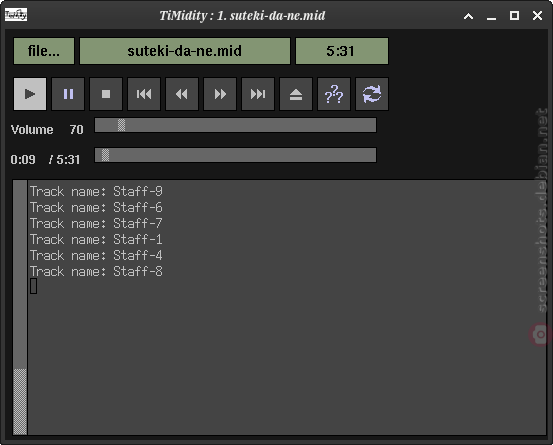Skip to the previous track
Screen dimensions: 553x445
(144, 94)
